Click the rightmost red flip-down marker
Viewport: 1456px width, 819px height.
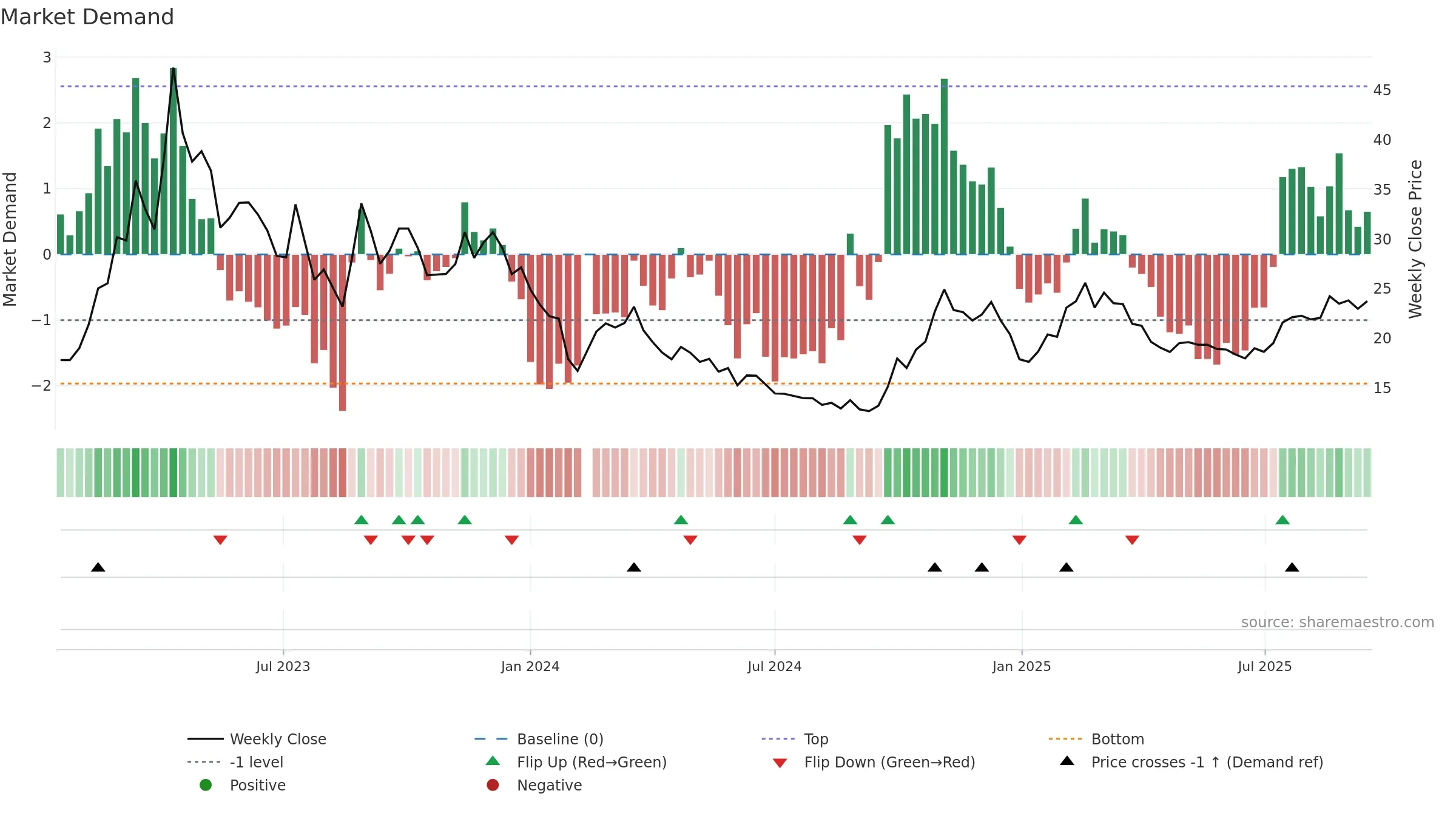click(1132, 540)
